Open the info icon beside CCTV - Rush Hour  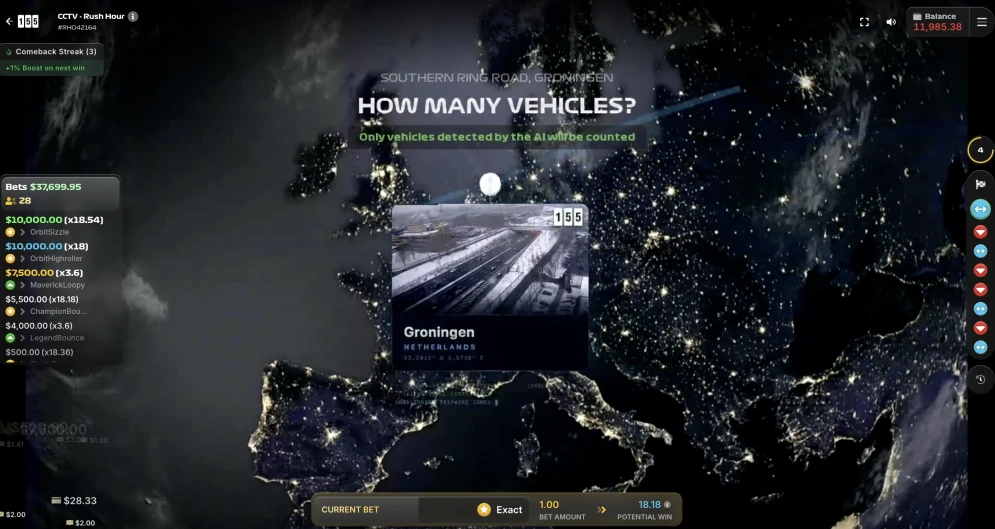133,16
